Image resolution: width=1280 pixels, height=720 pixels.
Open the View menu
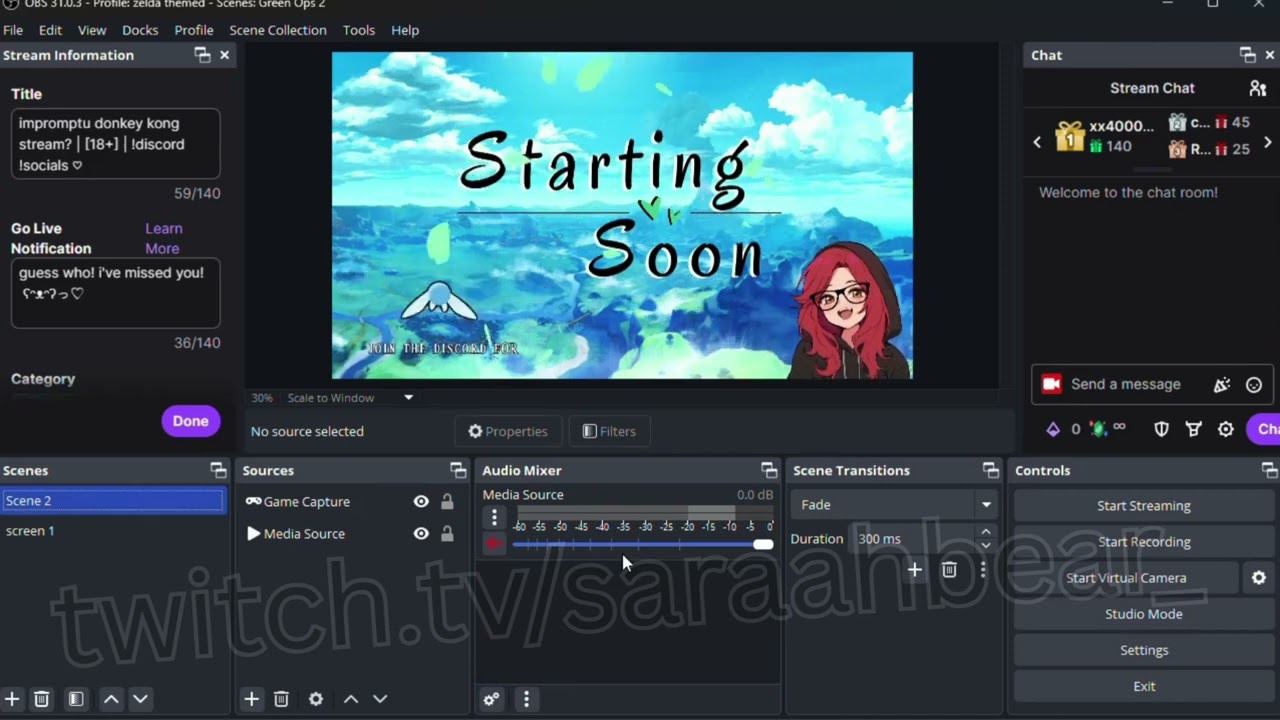(92, 30)
